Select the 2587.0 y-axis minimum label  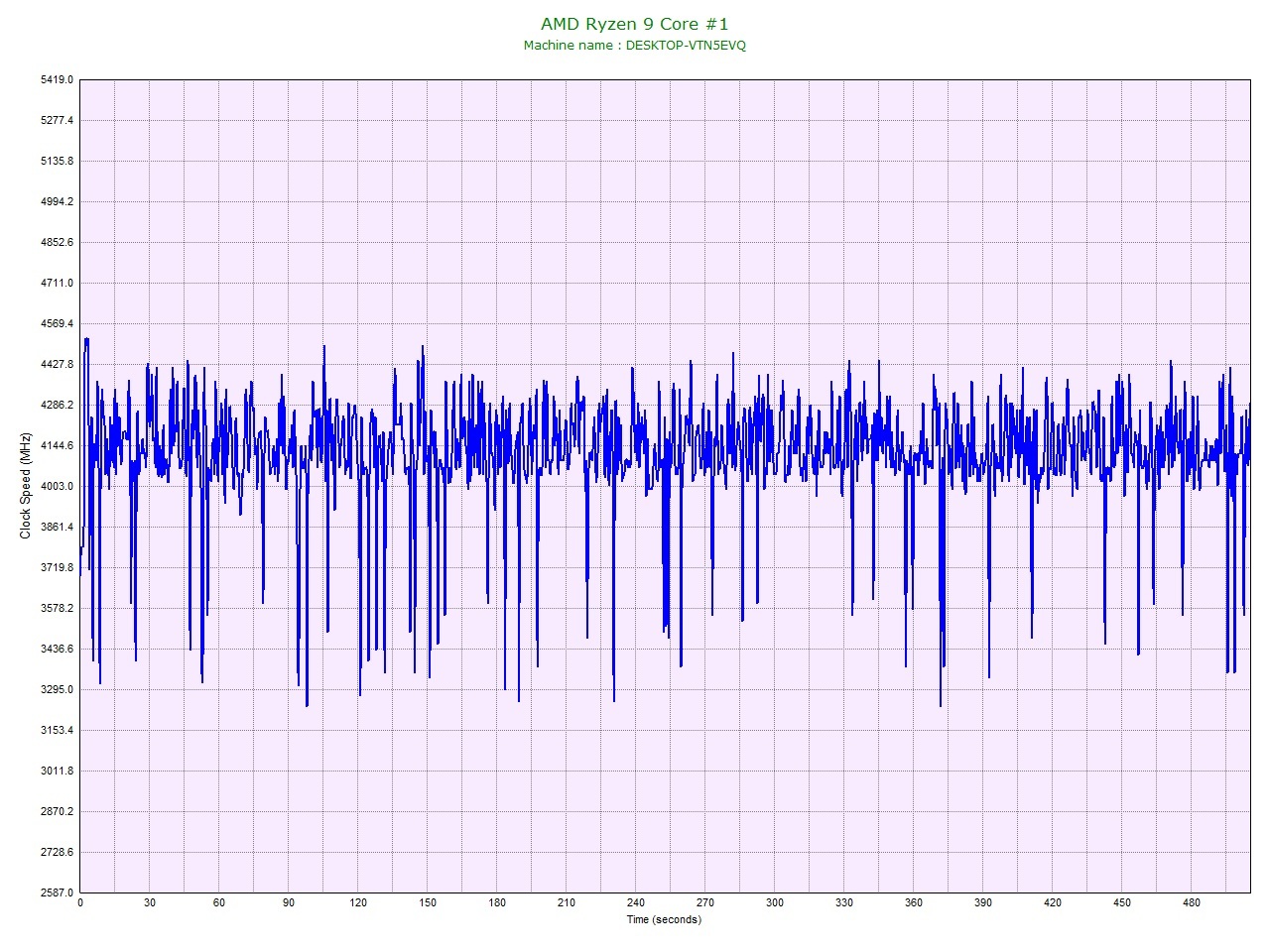pyautogui.click(x=56, y=892)
